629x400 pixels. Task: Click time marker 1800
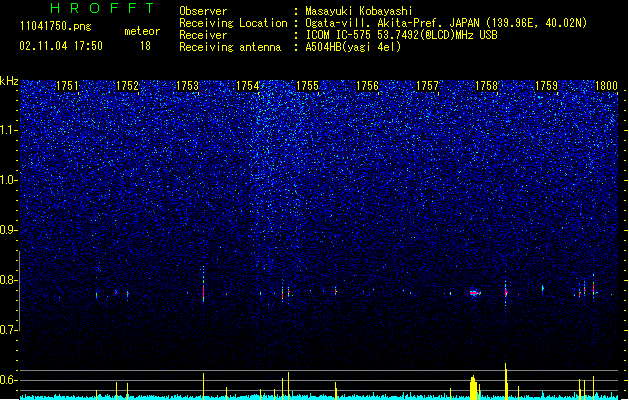tap(606, 86)
